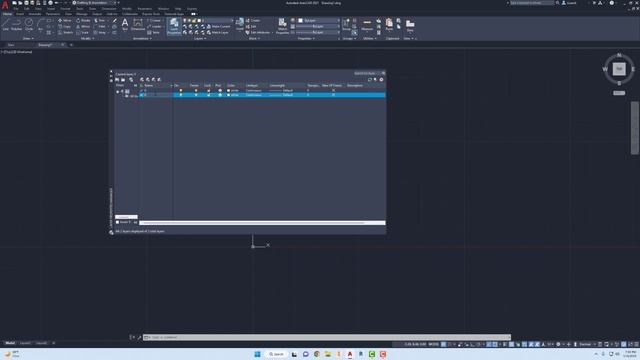The width and height of the screenshot is (640, 360).
Task: Click the Group tool
Action: tap(346, 24)
